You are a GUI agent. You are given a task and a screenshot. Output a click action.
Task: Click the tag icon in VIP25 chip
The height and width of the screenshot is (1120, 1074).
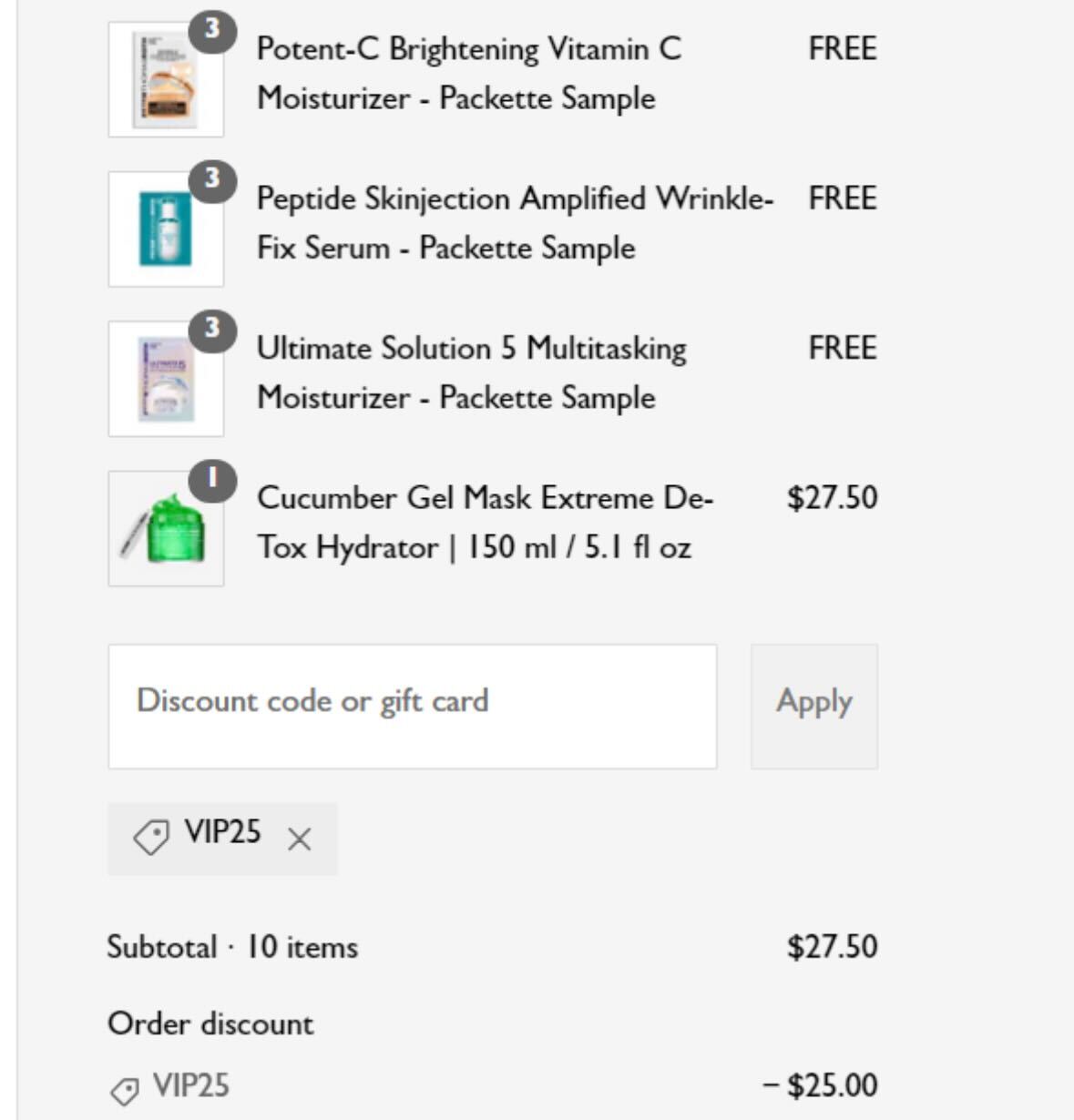click(151, 837)
